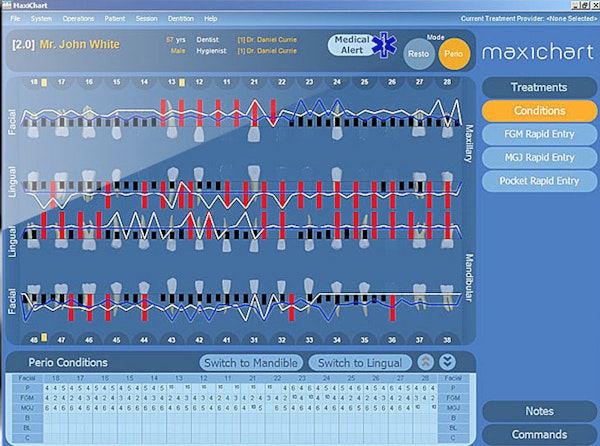This screenshot has width=600, height=446.
Task: Click Dentist name Dr. Daniel Currie
Action: coord(267,40)
